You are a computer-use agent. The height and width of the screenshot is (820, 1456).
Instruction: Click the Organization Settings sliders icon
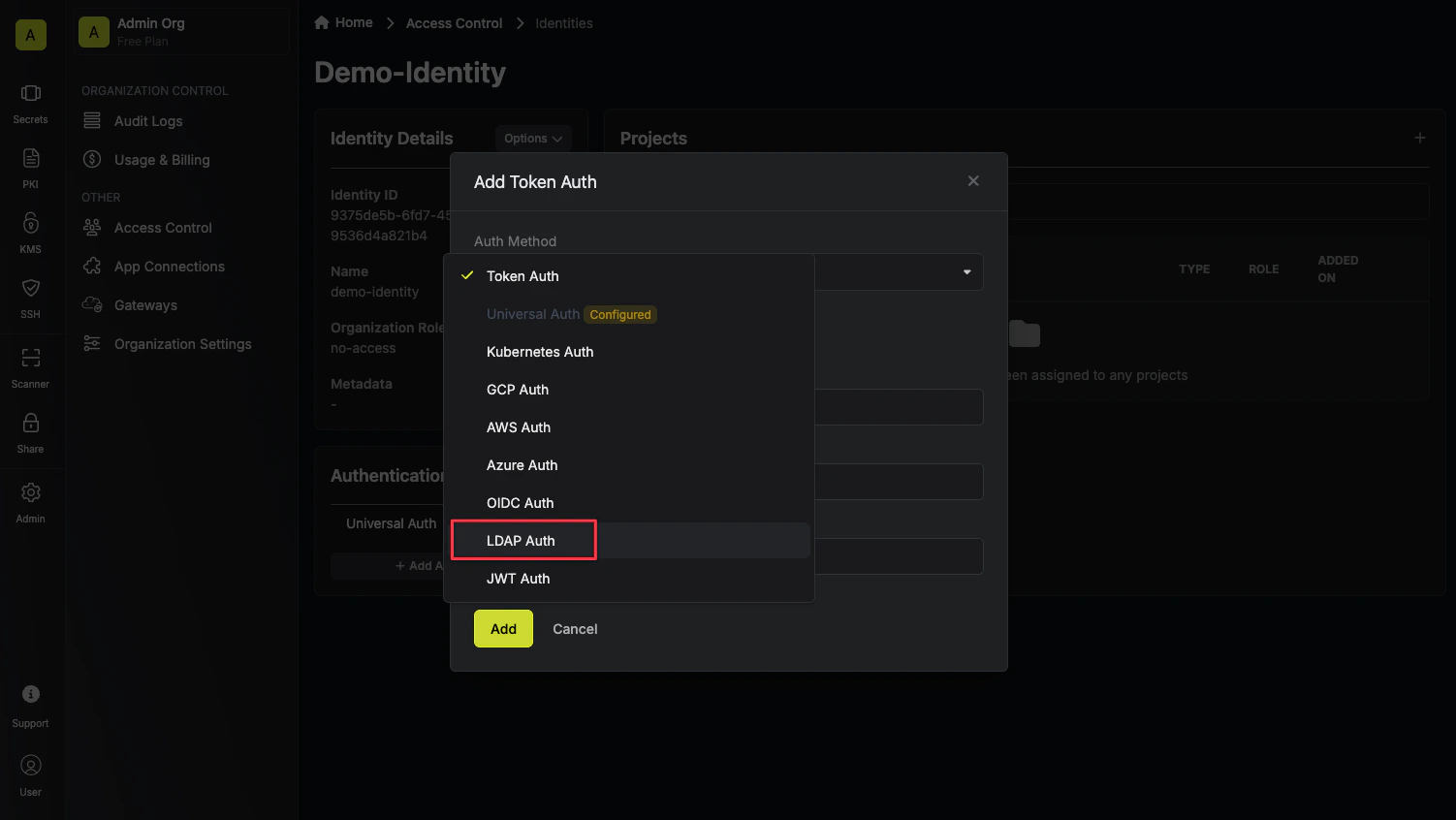[92, 343]
